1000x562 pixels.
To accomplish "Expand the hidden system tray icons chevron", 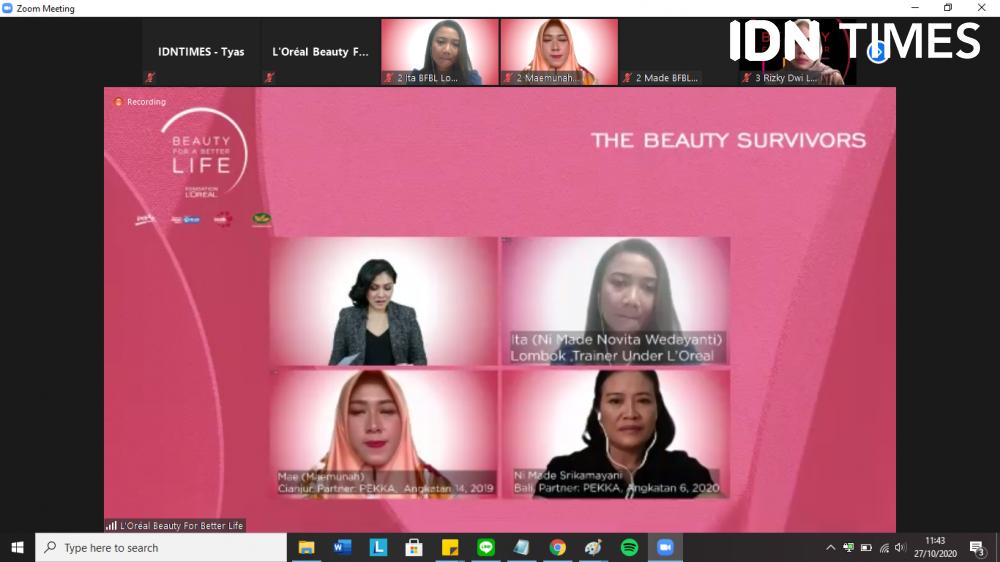I will click(x=830, y=547).
